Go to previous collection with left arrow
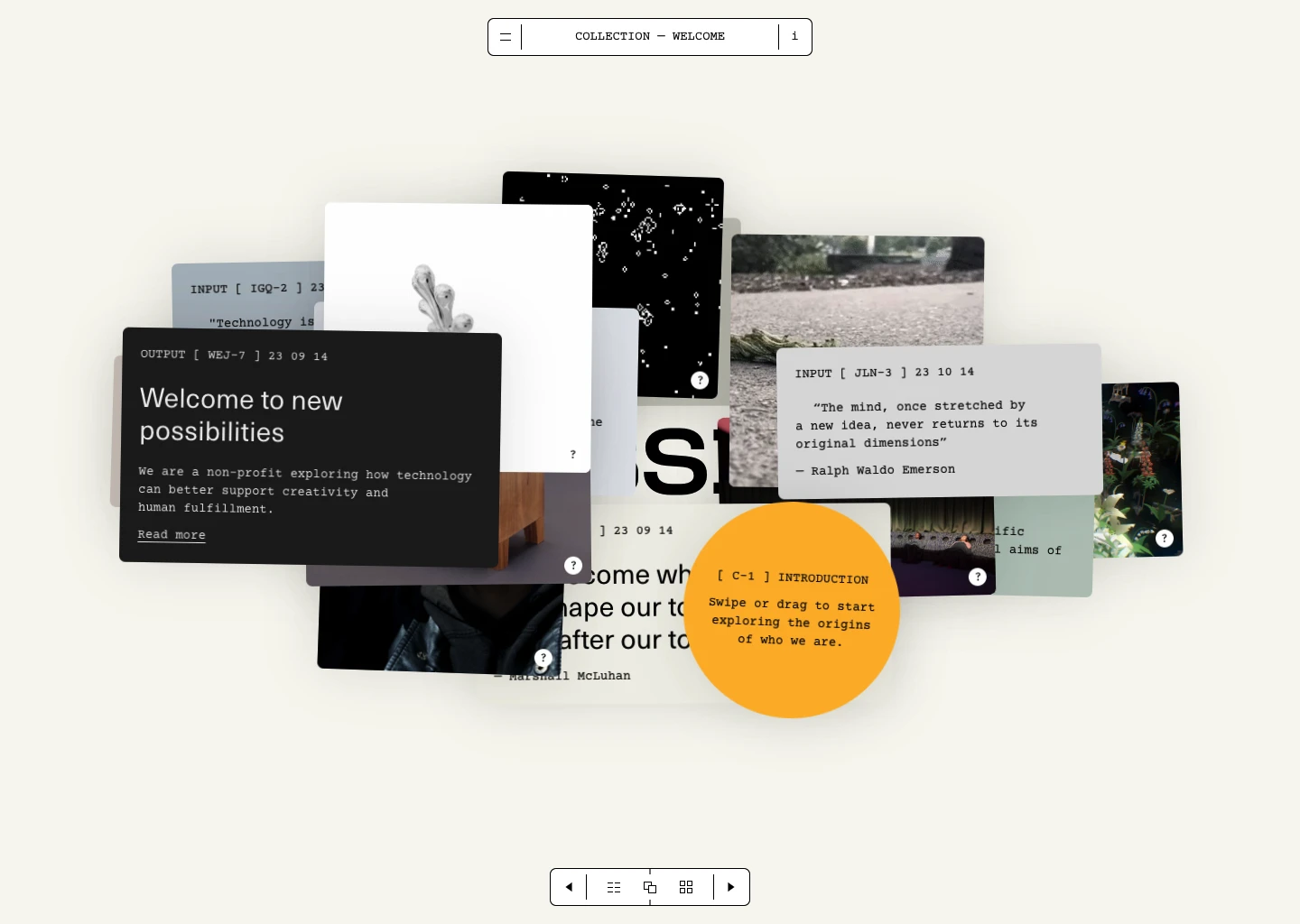1300x924 pixels. point(569,887)
